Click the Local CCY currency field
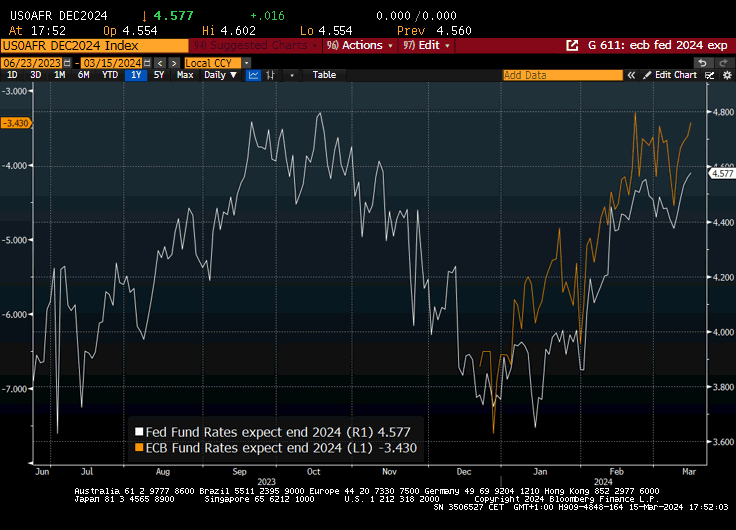This screenshot has height=530, width=736. pos(213,63)
